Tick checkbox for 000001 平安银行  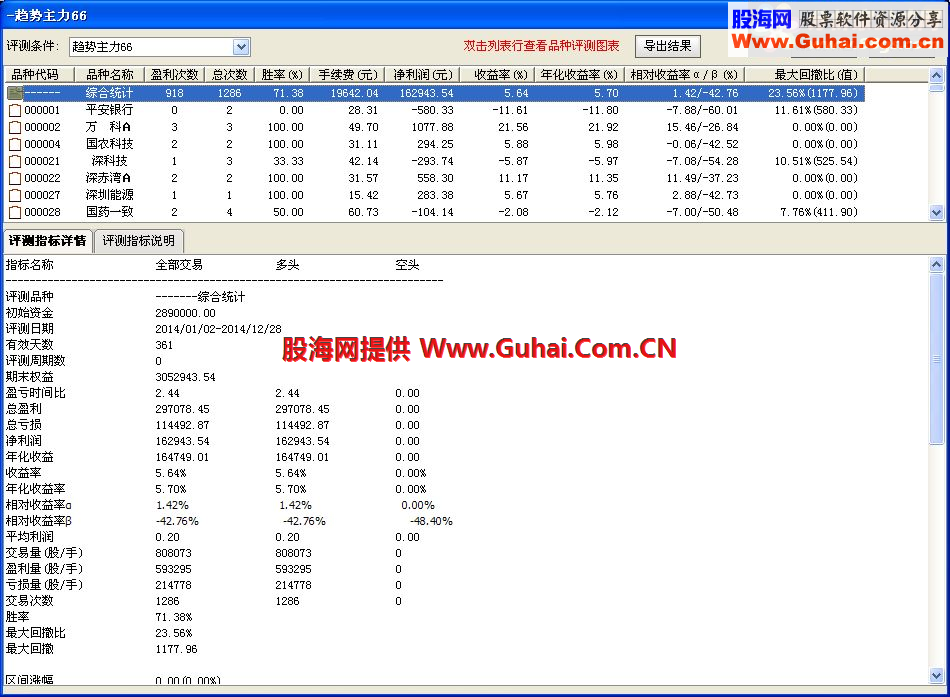click(x=15, y=110)
